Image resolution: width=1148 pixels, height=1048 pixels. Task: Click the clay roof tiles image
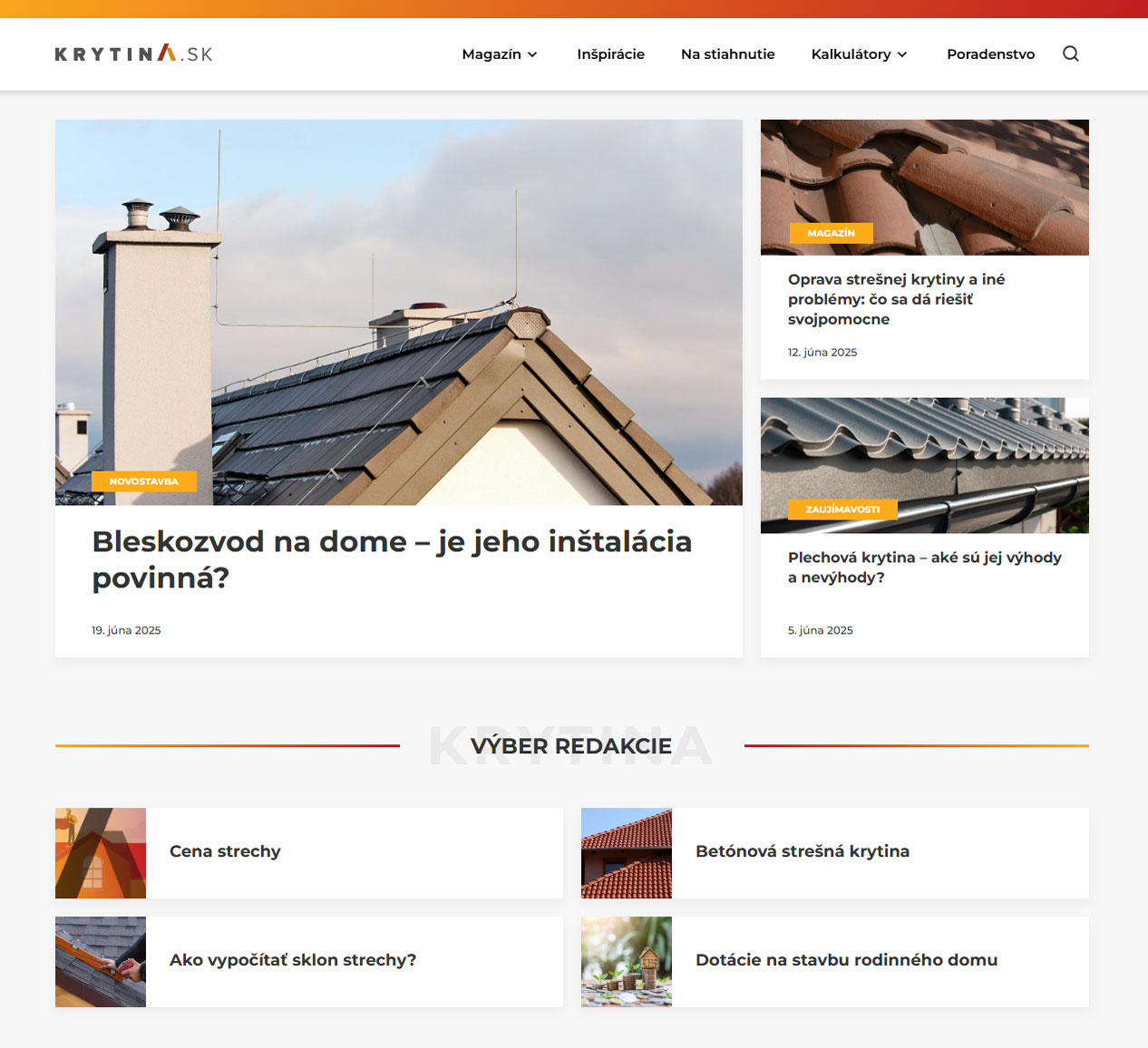(925, 187)
